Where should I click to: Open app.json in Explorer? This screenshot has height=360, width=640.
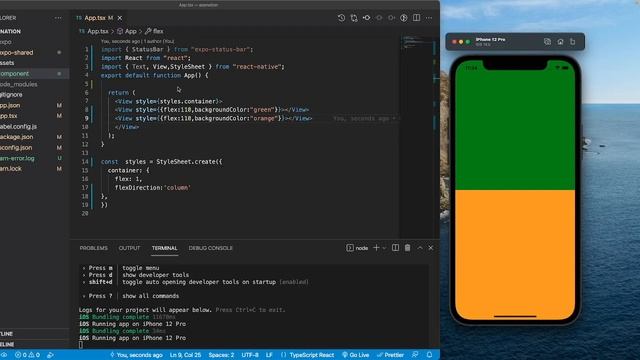[33, 105]
